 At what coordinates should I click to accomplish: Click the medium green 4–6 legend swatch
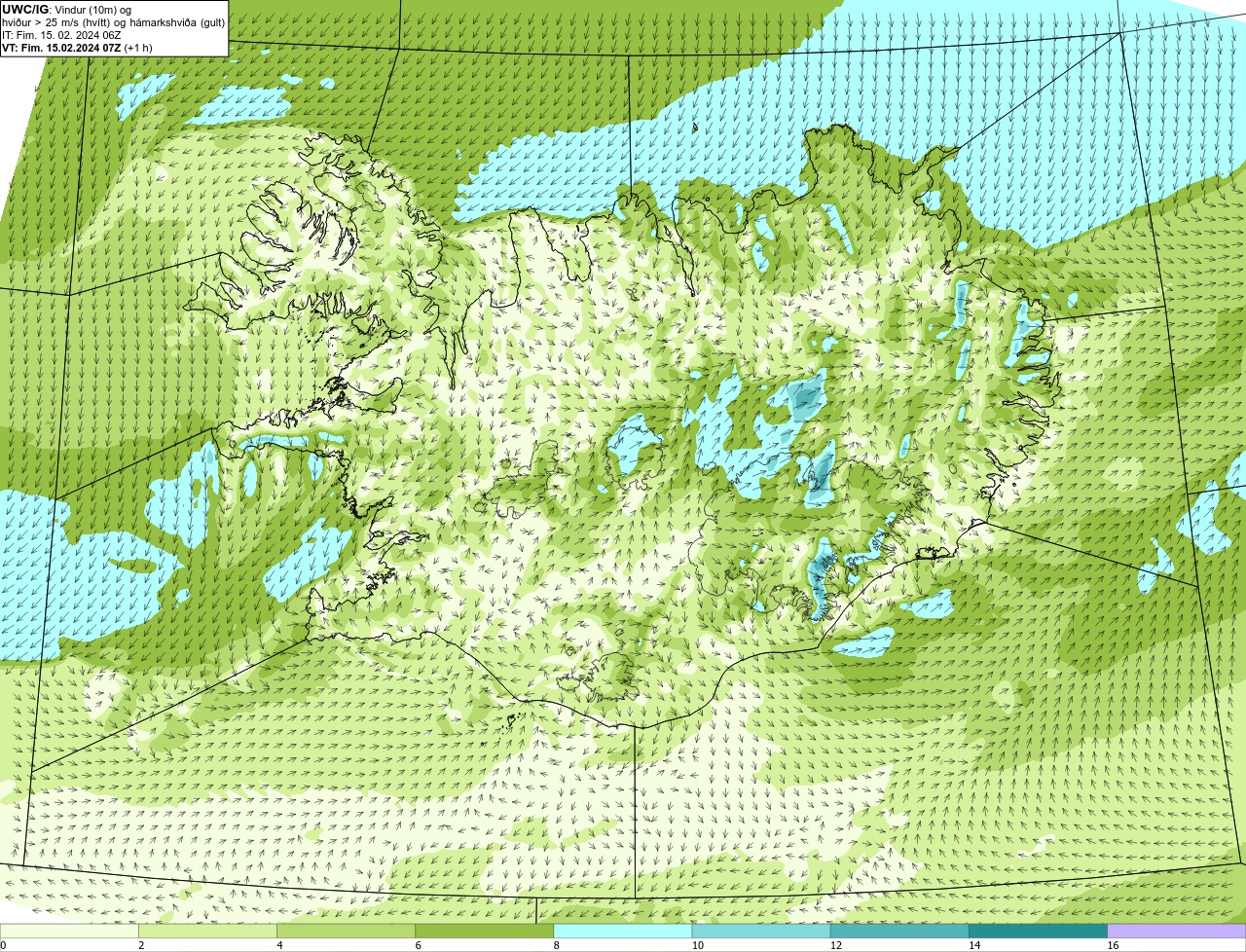pyautogui.click(x=347, y=932)
